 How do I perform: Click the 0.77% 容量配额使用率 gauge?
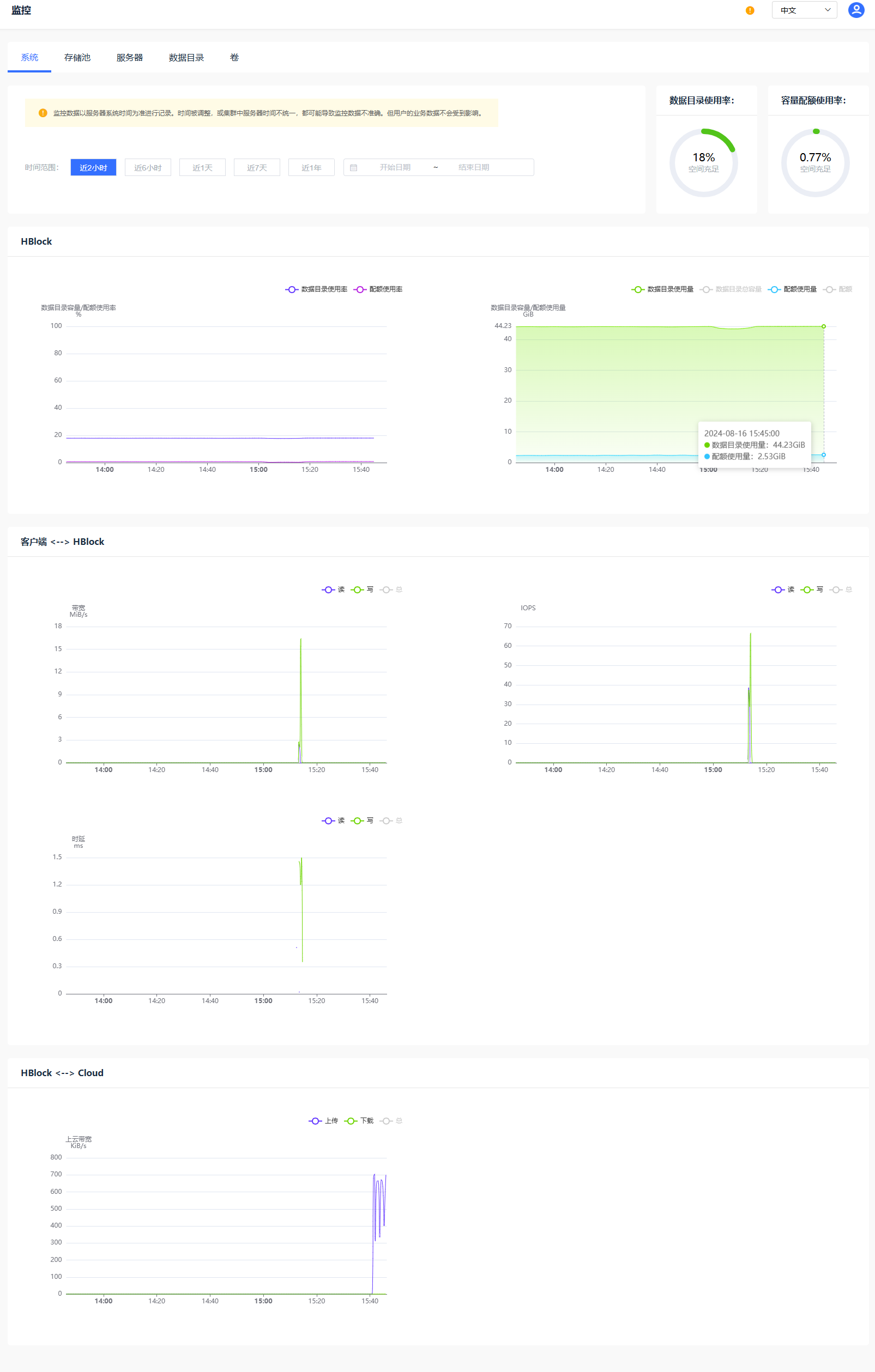815,162
